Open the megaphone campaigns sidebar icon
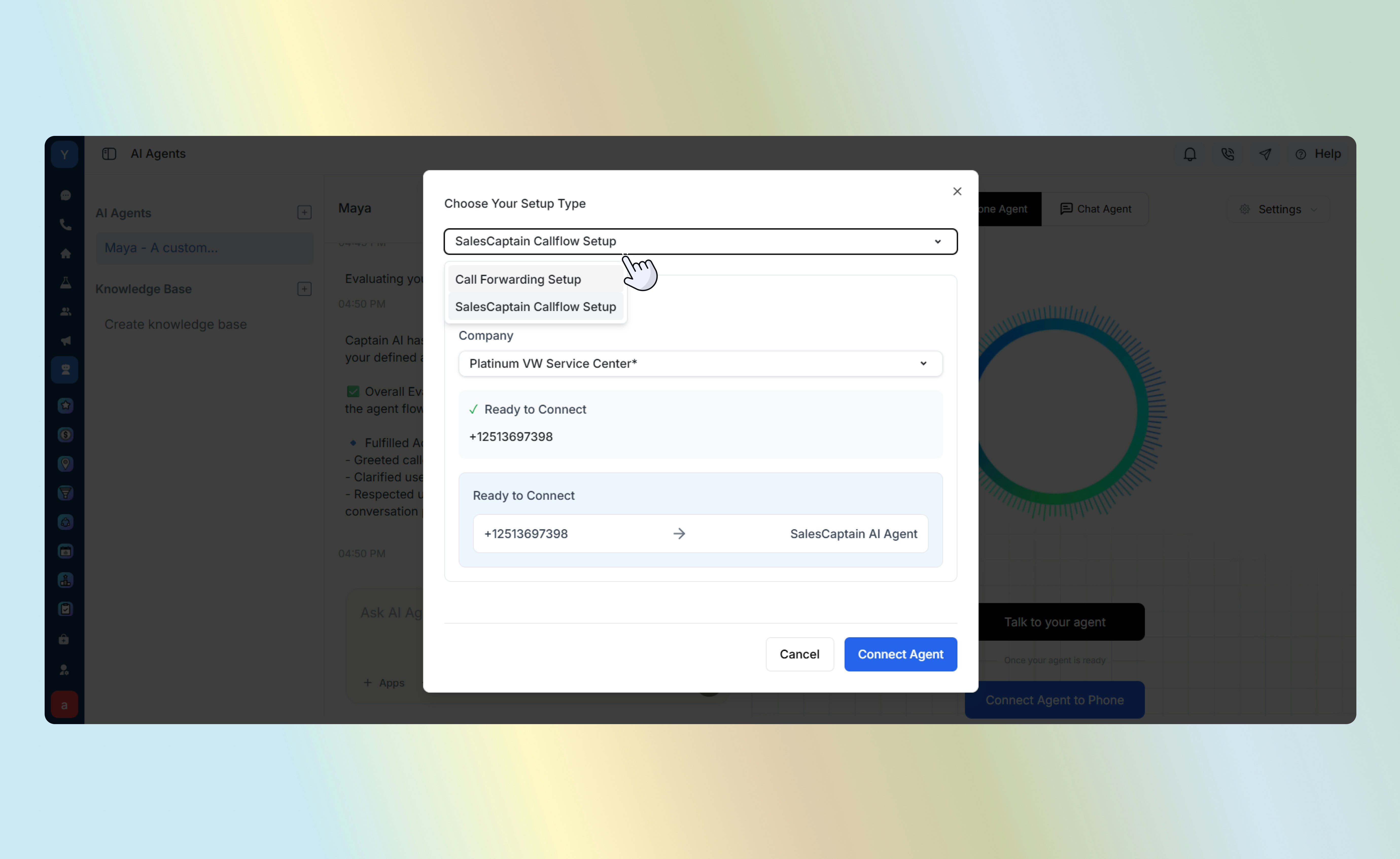 click(65, 340)
